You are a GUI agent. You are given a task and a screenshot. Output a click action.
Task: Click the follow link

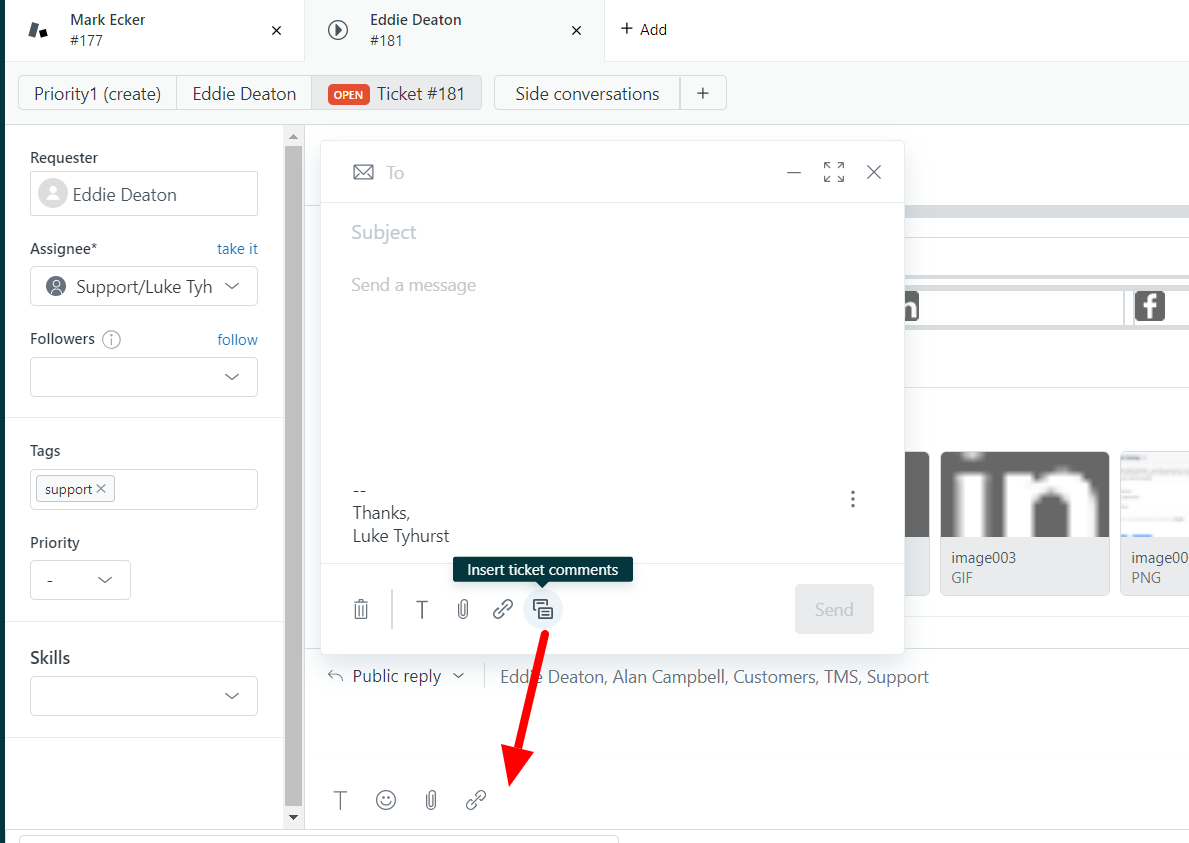pos(237,340)
